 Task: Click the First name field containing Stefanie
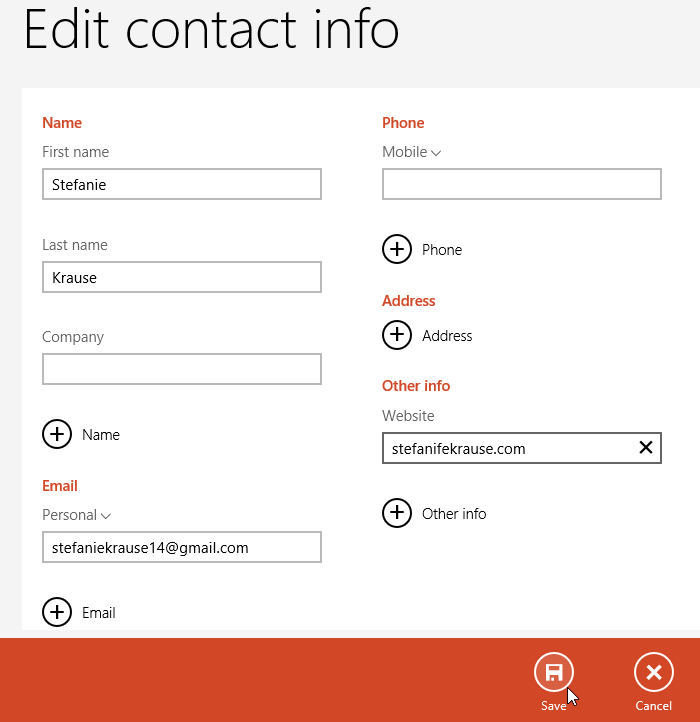pyautogui.click(x=181, y=184)
